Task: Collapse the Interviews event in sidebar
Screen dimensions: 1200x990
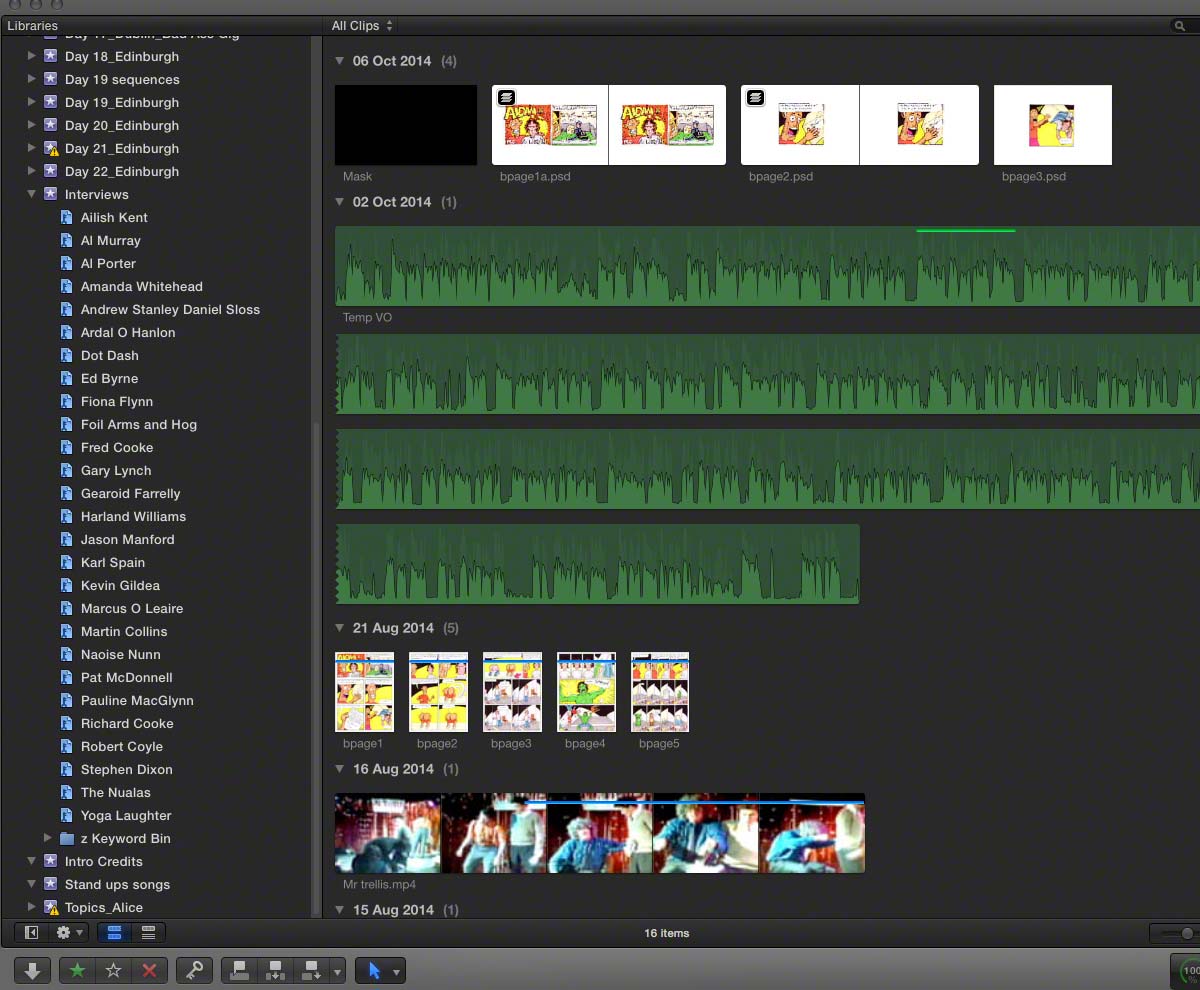Action: tap(32, 194)
